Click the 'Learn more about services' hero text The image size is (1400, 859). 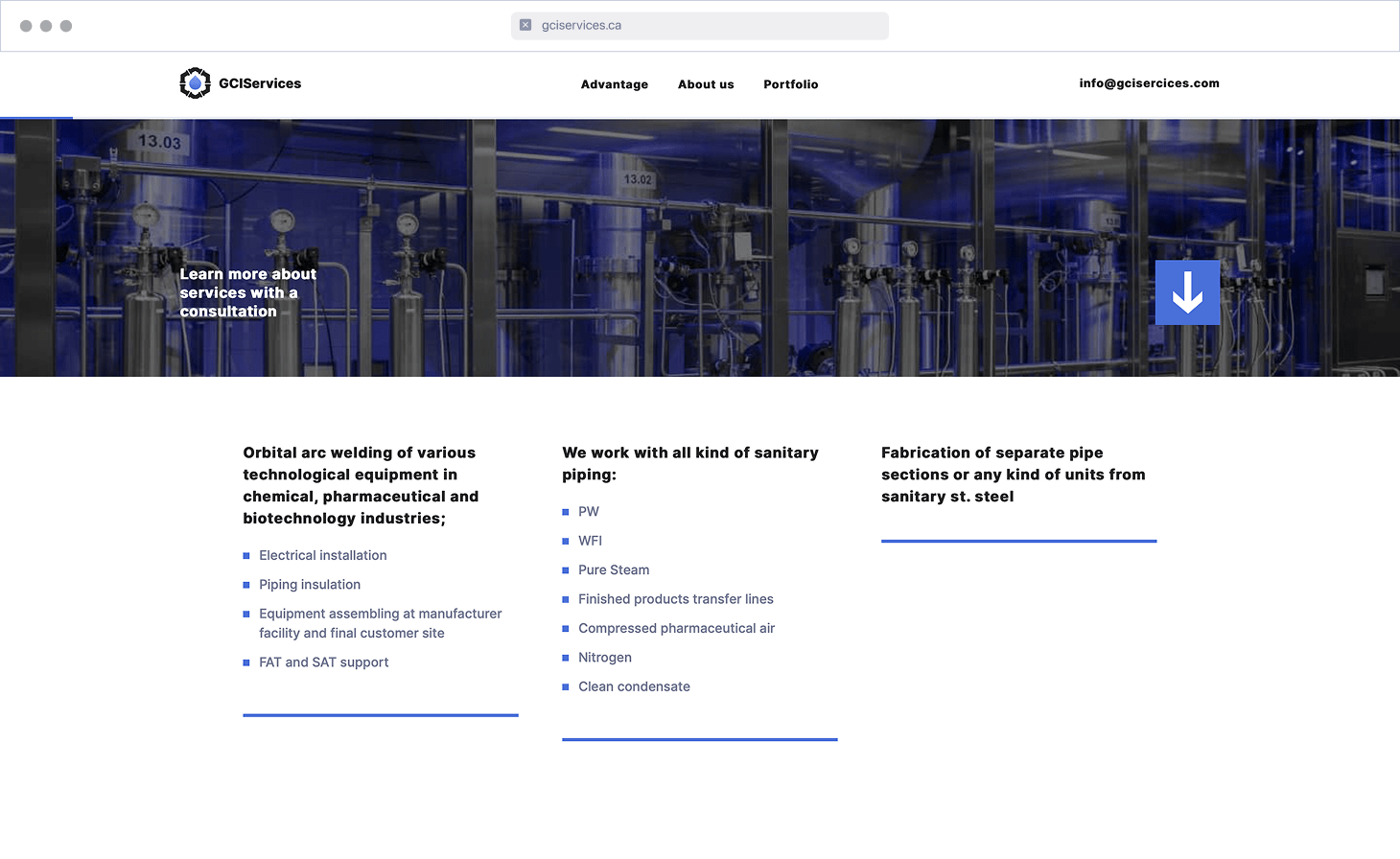coord(247,292)
